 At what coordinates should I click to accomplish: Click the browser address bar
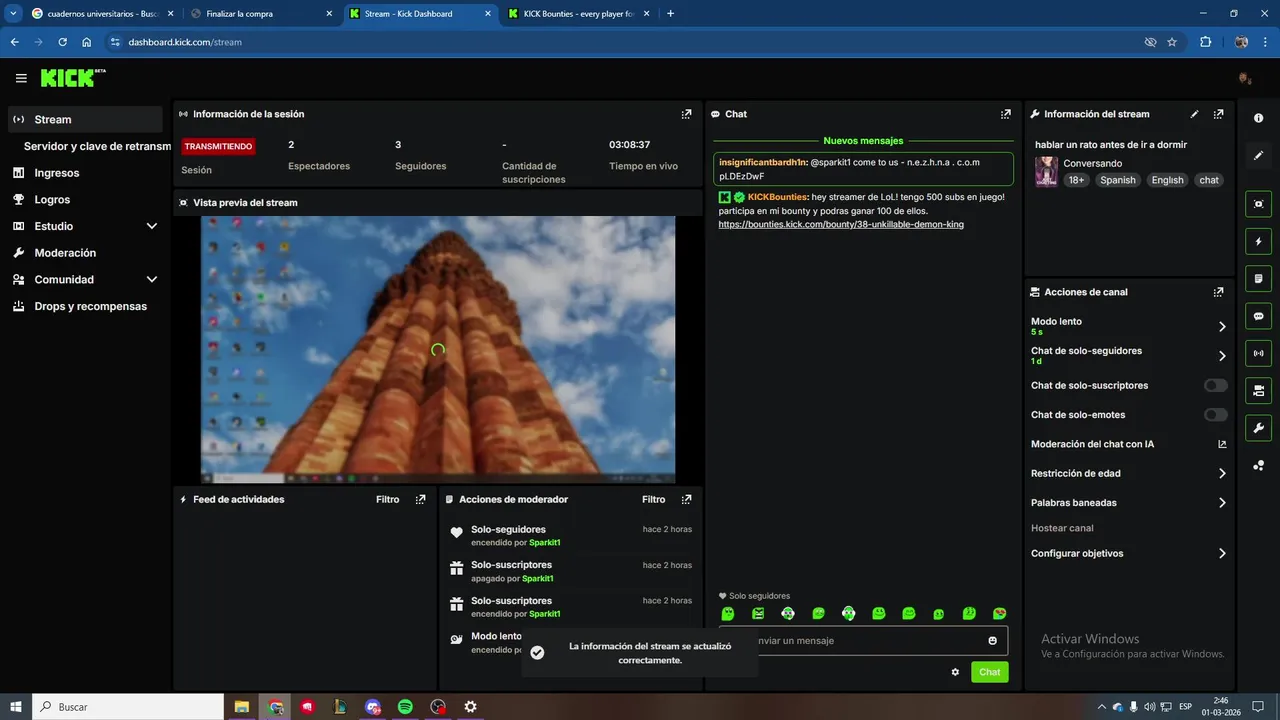pyautogui.click(x=620, y=42)
